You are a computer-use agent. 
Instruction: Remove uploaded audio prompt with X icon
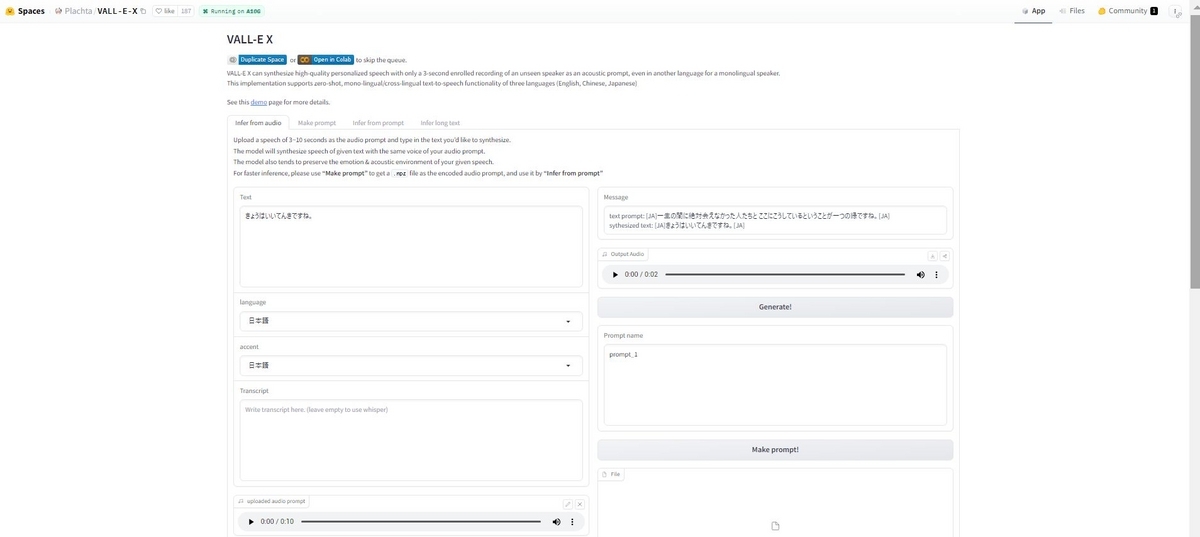(579, 504)
